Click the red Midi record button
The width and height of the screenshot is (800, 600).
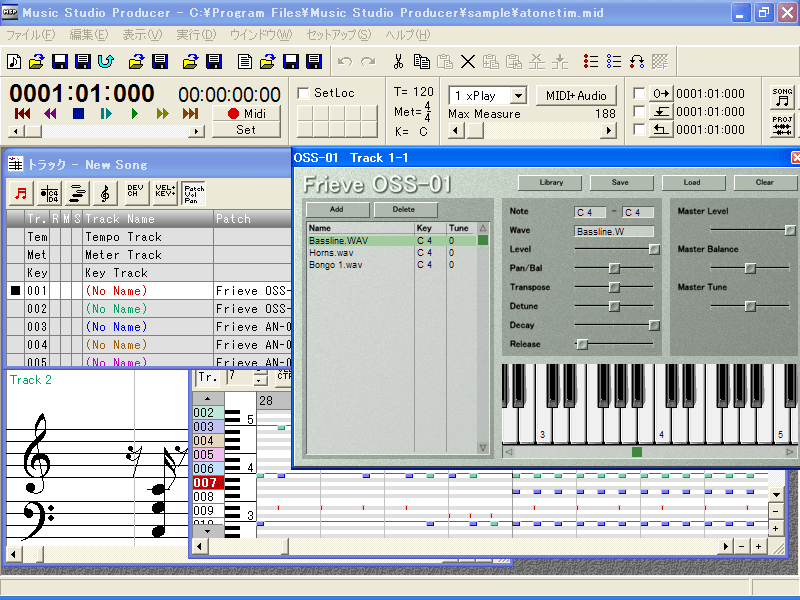tap(246, 113)
